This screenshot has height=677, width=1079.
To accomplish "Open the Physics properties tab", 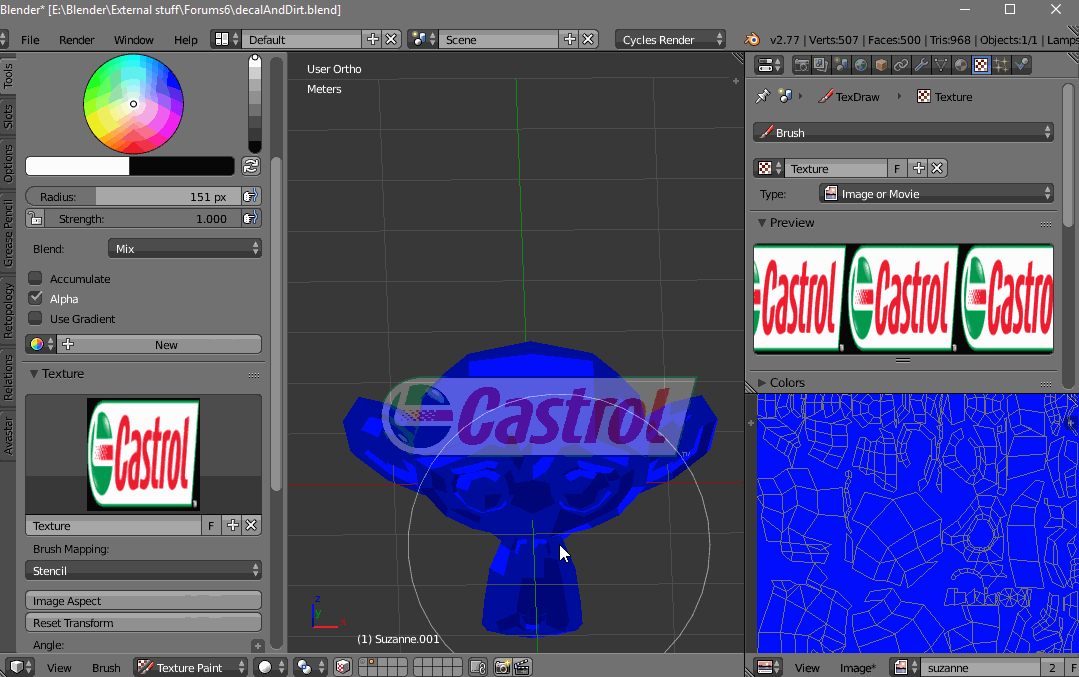I will (1021, 65).
